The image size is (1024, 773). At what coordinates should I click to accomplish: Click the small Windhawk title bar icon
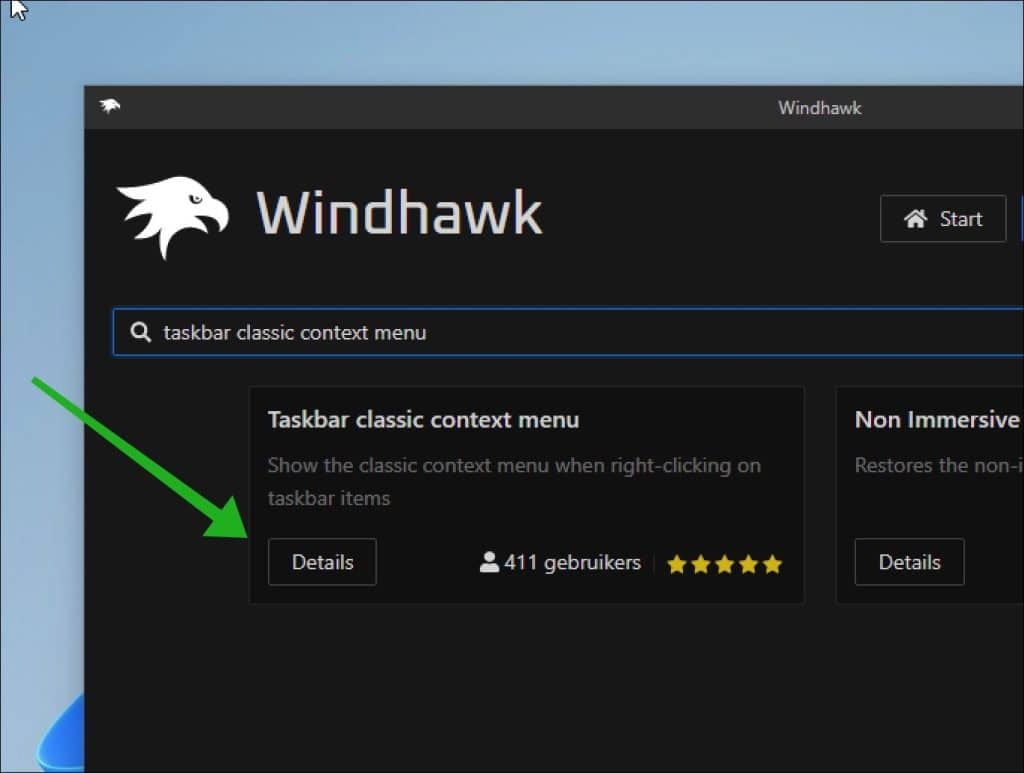pos(110,106)
